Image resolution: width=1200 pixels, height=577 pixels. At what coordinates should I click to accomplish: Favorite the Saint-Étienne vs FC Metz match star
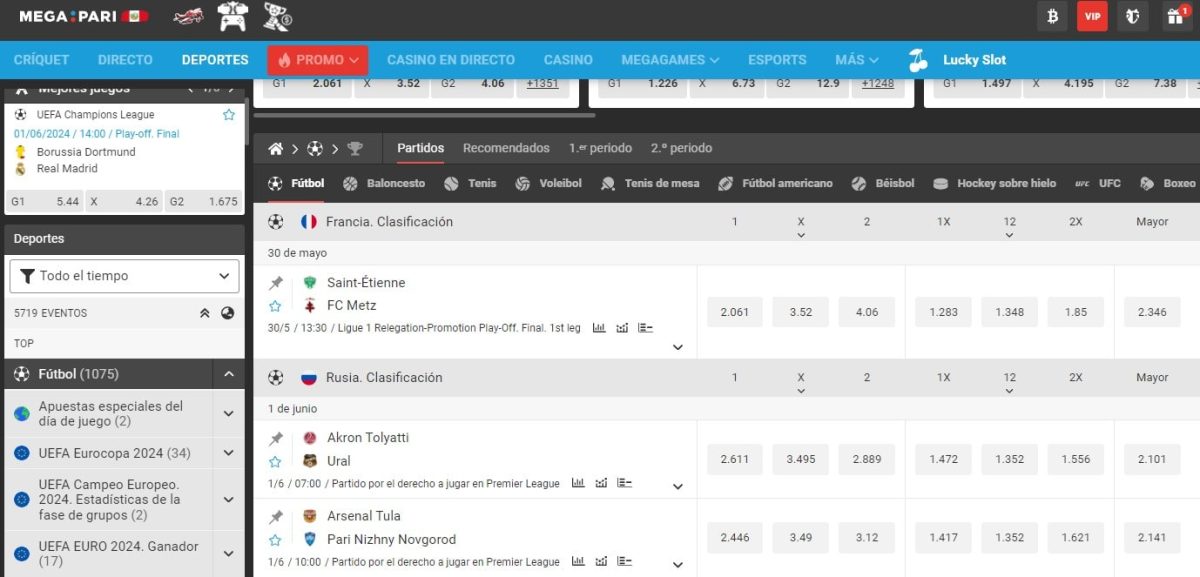[x=276, y=306]
